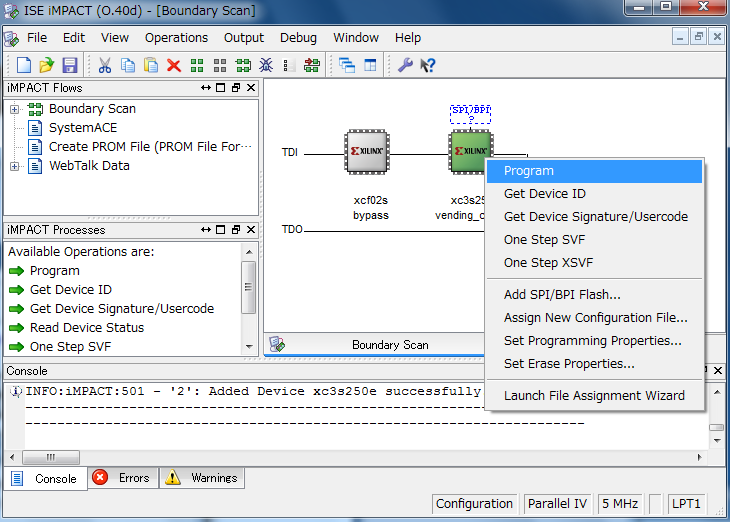This screenshot has height=522, width=730.
Task: Click the Paste clipboard icon
Action: (151, 65)
